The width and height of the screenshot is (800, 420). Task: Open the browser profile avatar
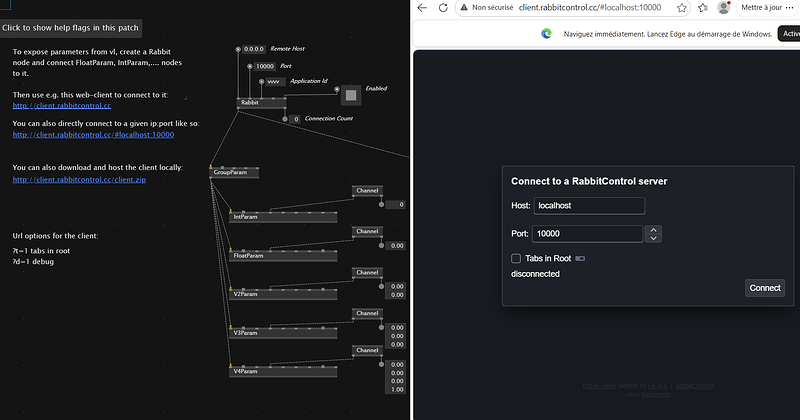point(723,8)
